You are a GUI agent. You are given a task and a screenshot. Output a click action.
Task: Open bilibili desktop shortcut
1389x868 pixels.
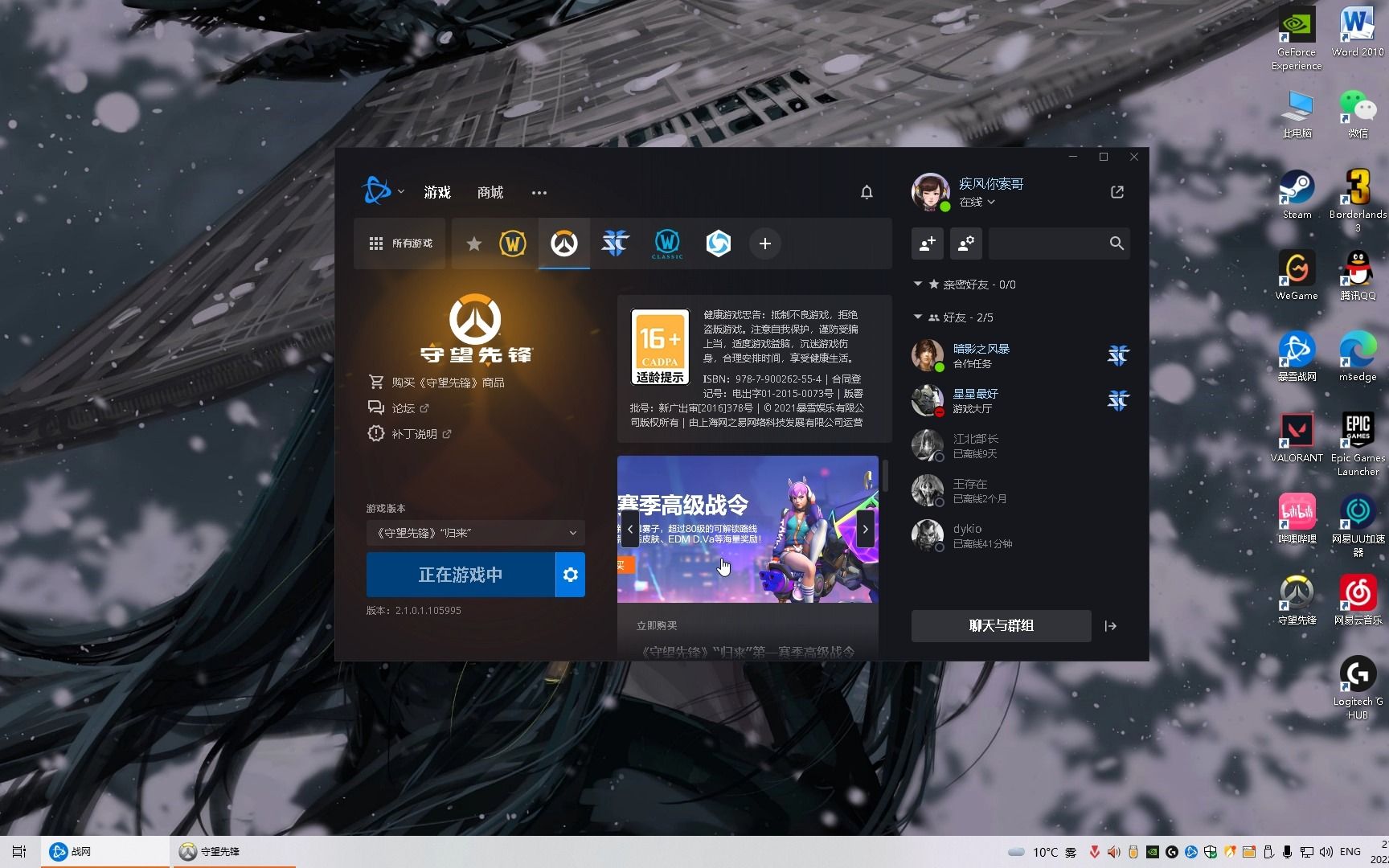tap(1297, 518)
